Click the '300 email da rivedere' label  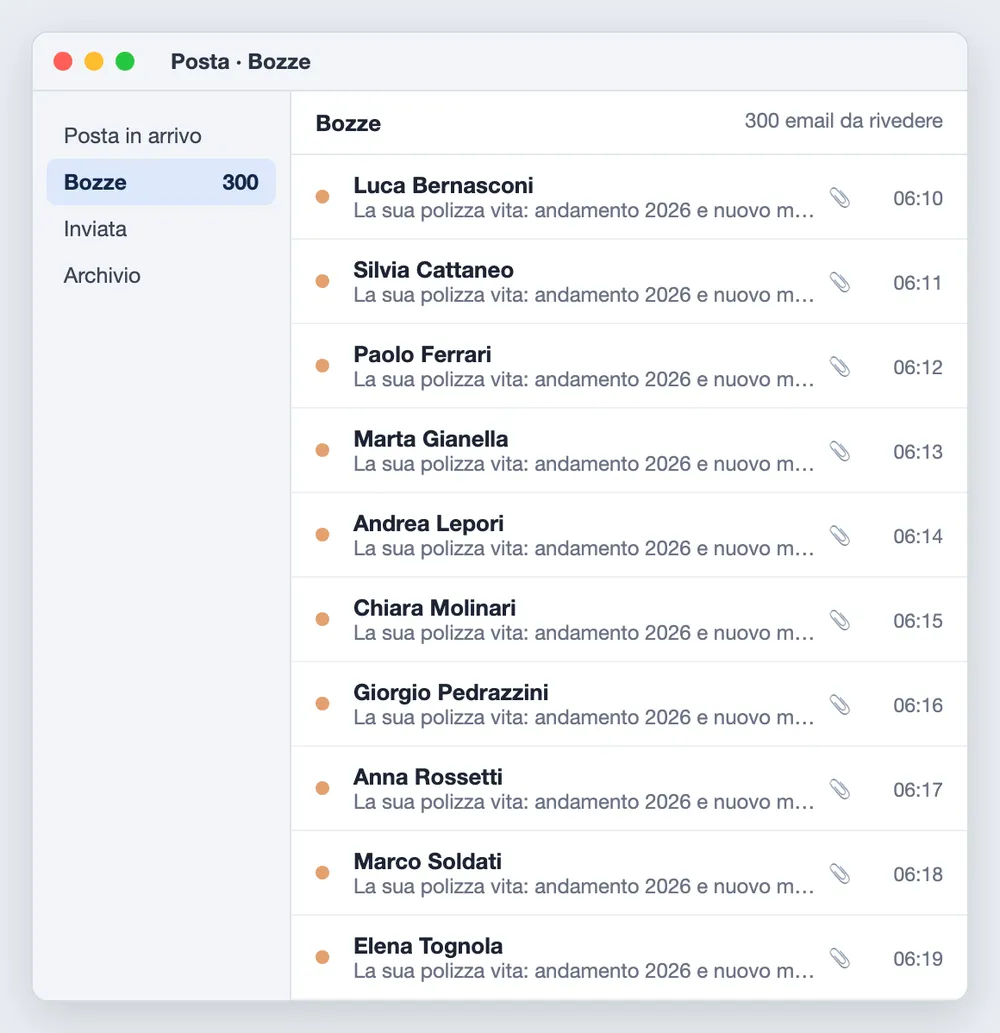[843, 121]
